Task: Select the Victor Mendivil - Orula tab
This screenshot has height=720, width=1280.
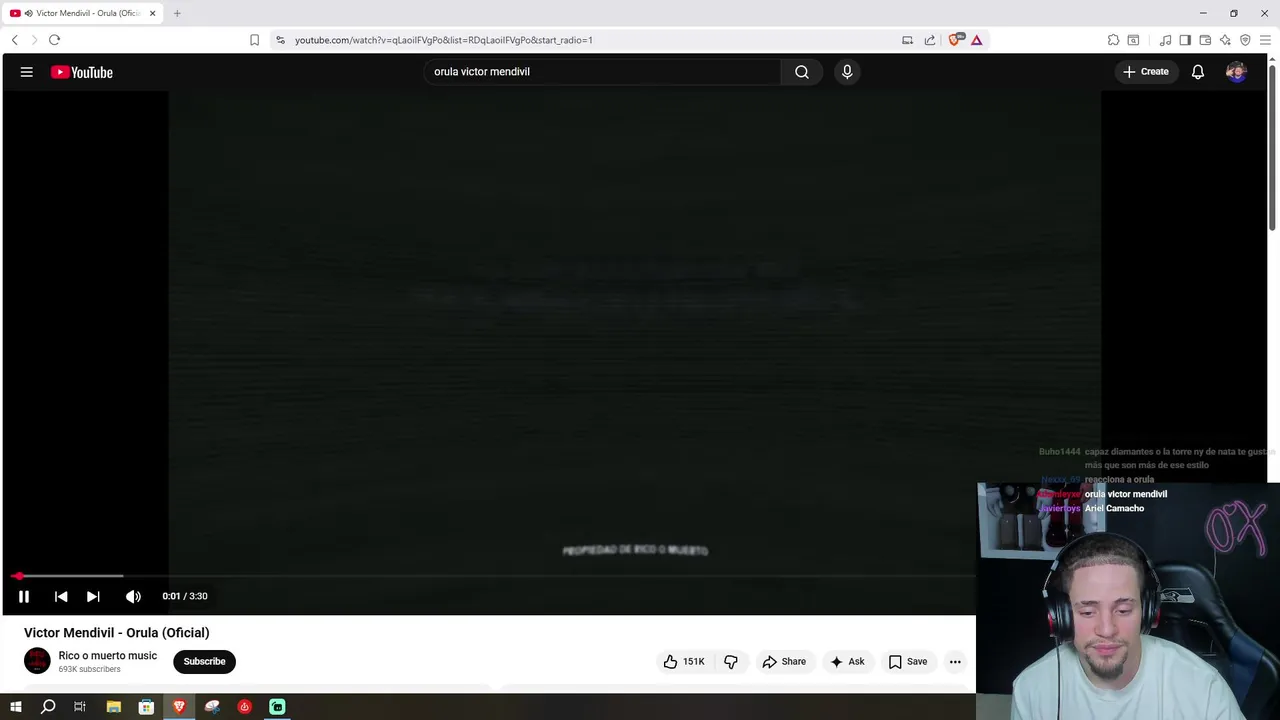Action: (82, 13)
